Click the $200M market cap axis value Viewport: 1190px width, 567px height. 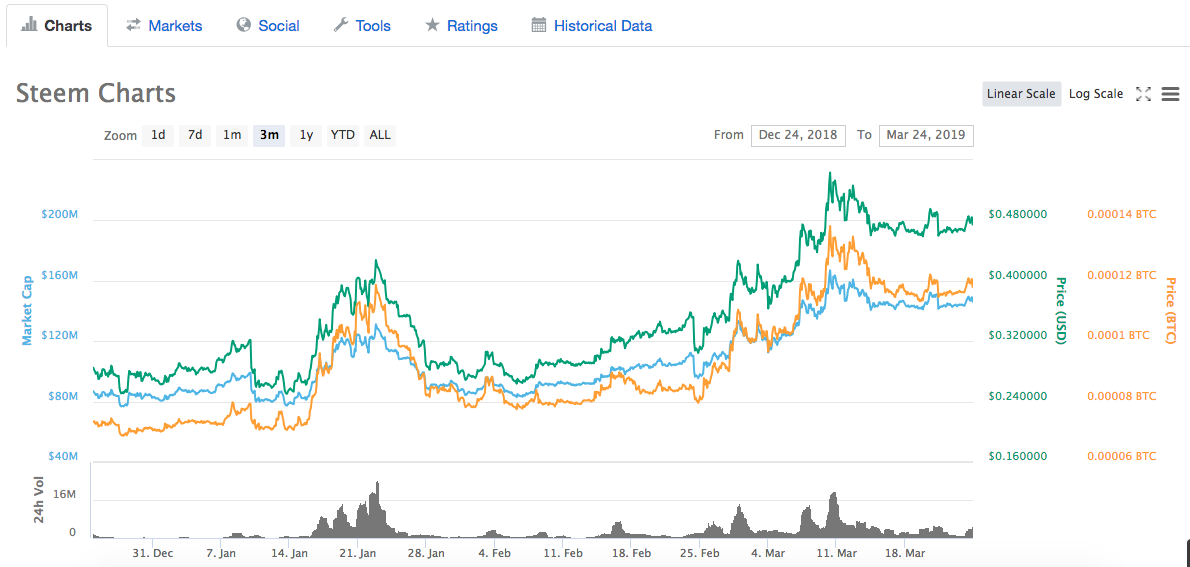pos(58,215)
